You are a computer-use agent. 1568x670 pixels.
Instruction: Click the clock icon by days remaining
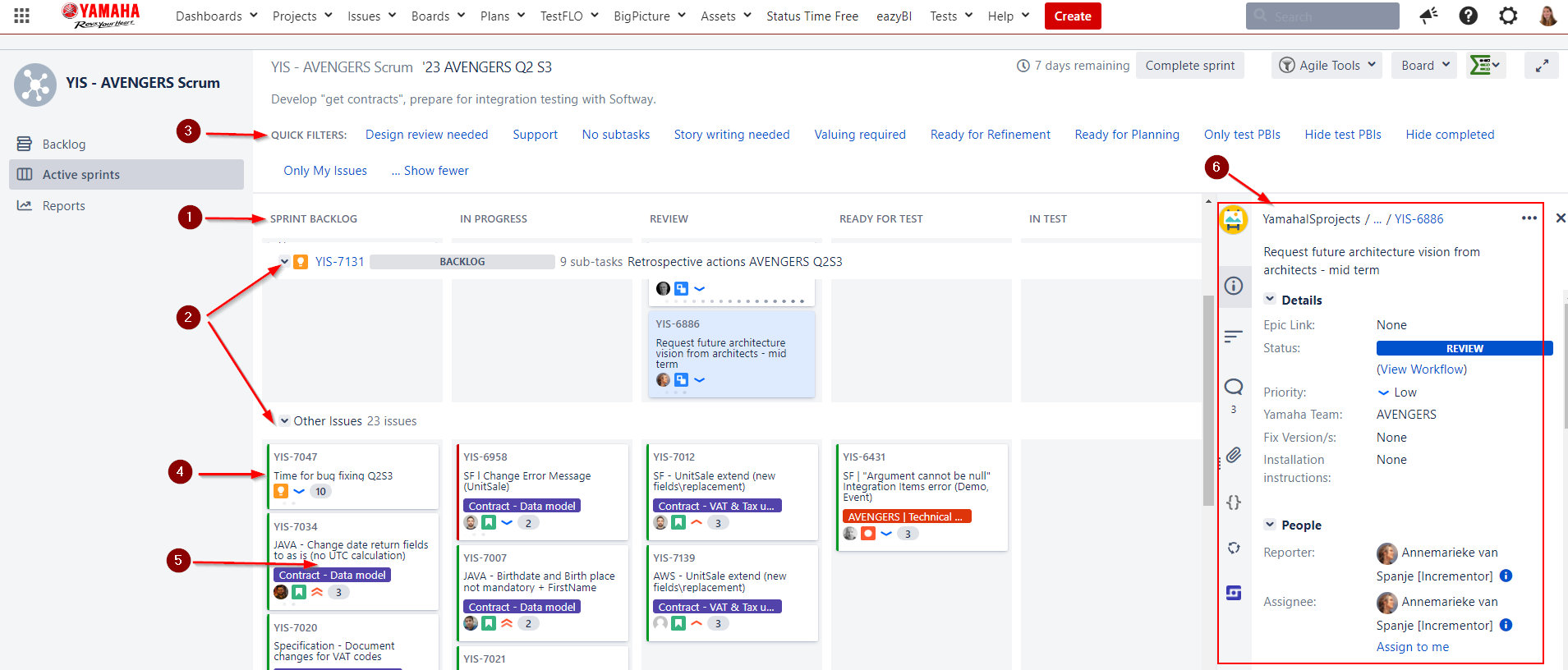pyautogui.click(x=1023, y=66)
